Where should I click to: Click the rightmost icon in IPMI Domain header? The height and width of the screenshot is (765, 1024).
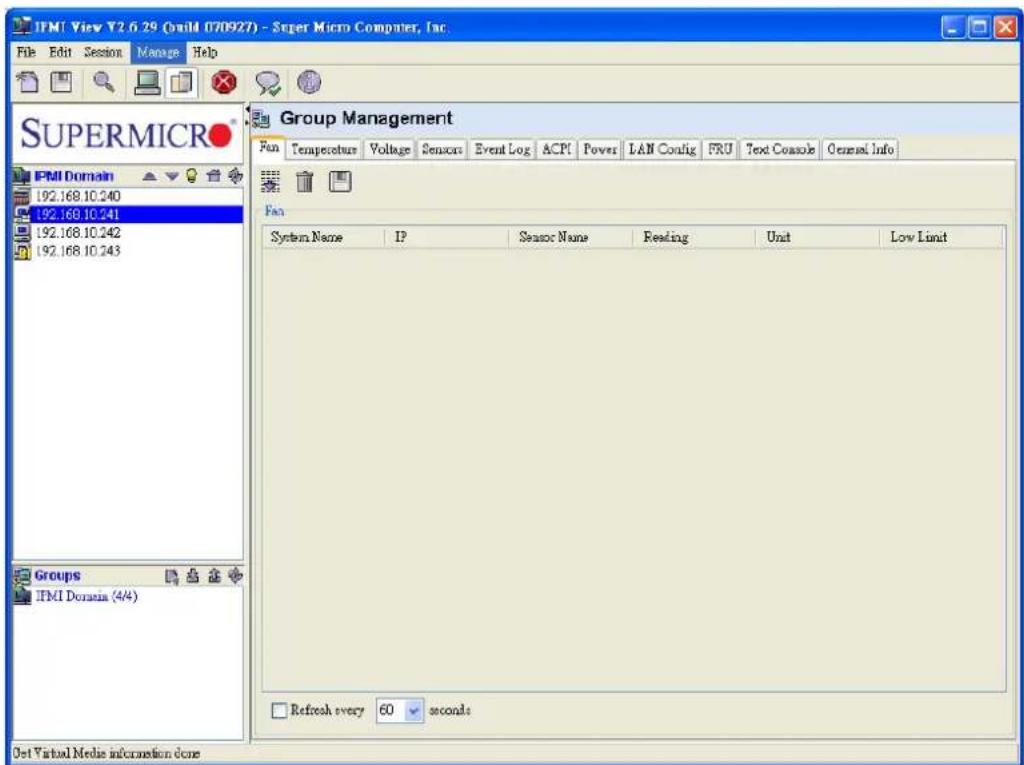[235, 175]
